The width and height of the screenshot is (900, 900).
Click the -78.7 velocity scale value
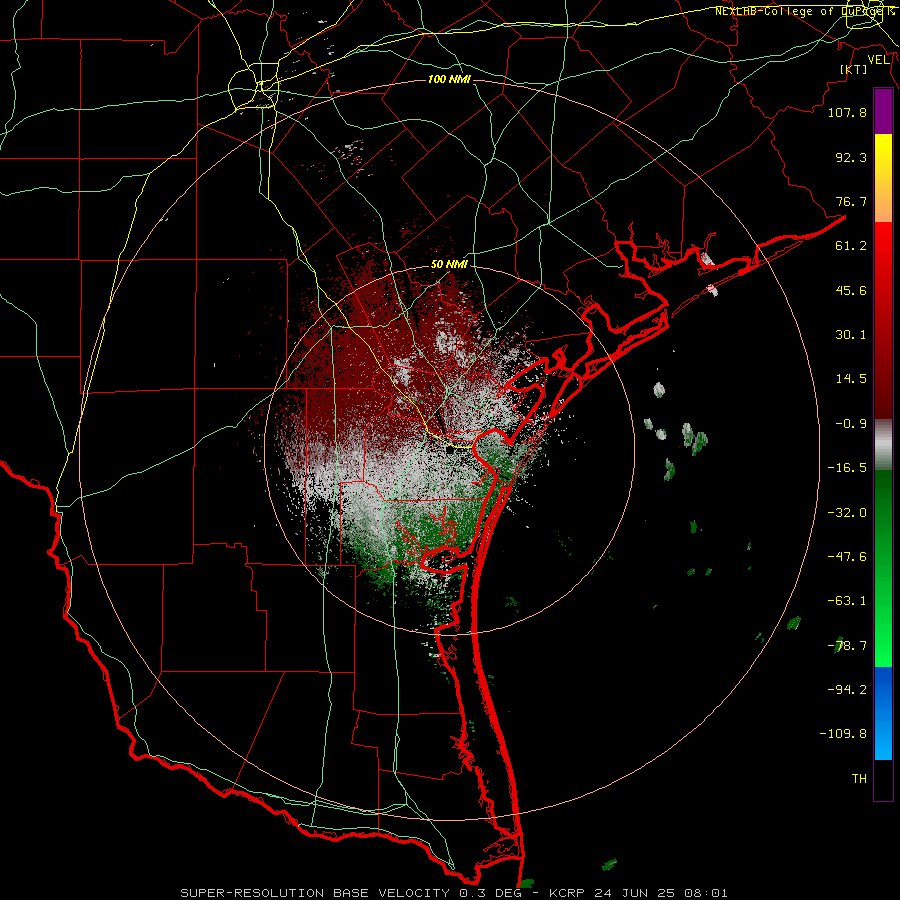click(x=847, y=645)
